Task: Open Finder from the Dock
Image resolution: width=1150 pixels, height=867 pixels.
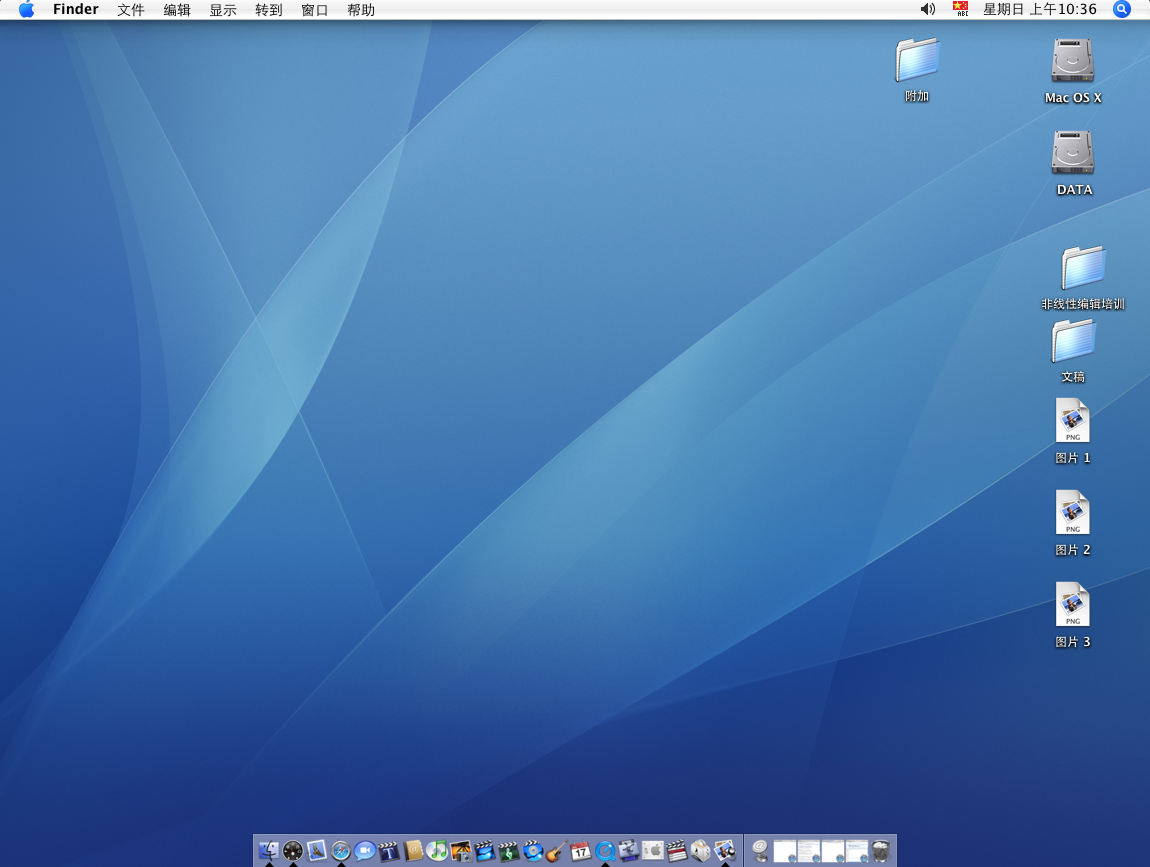Action: [x=268, y=851]
